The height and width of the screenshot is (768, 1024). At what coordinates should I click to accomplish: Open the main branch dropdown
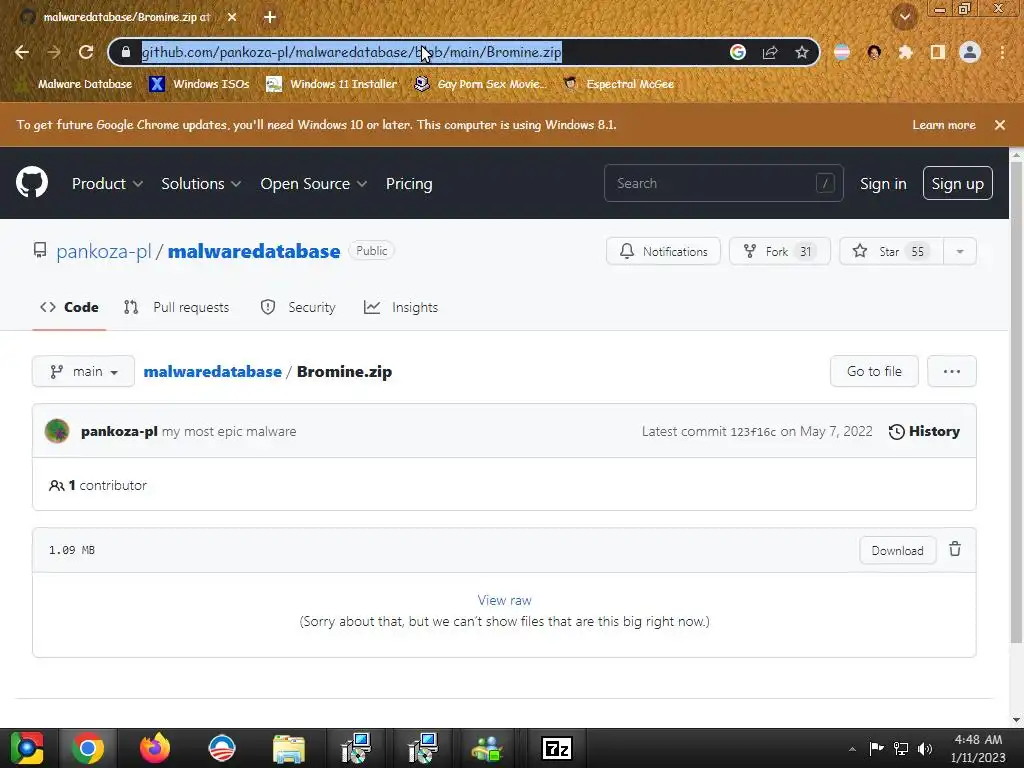coord(84,371)
